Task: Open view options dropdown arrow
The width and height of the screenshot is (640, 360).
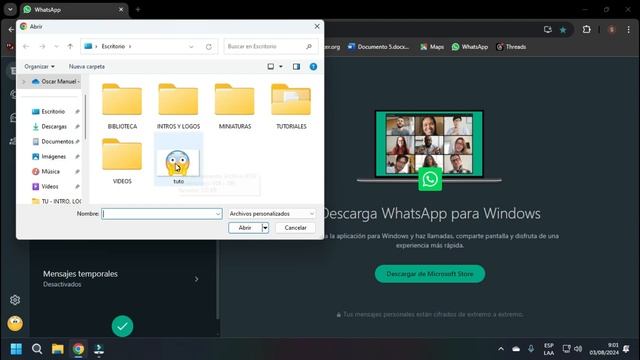Action: [x=280, y=67]
